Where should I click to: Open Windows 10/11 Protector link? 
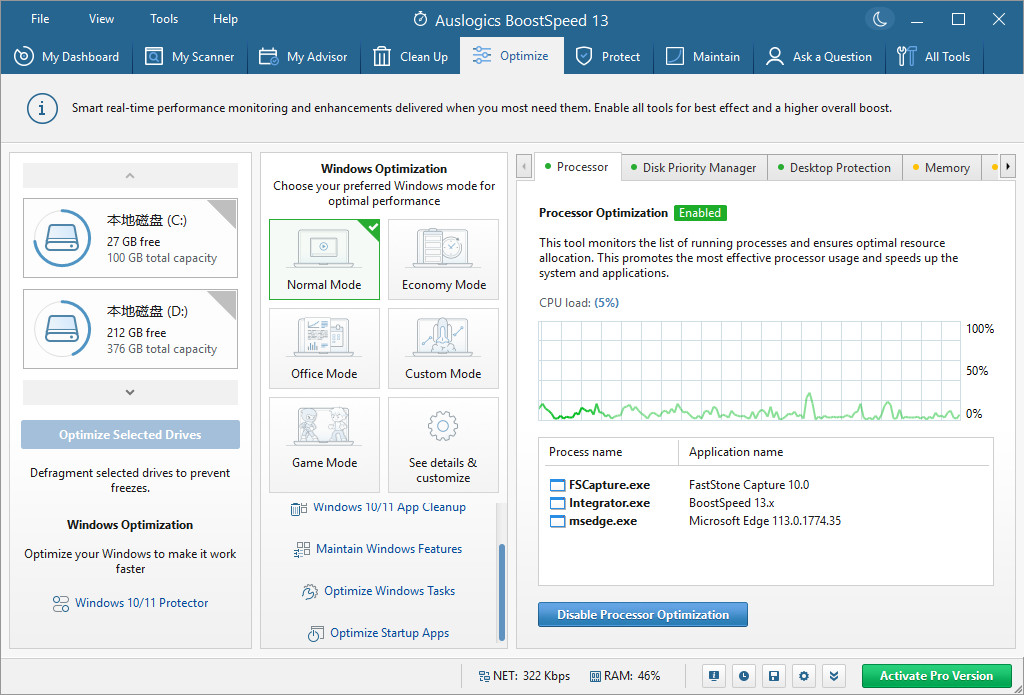(142, 603)
